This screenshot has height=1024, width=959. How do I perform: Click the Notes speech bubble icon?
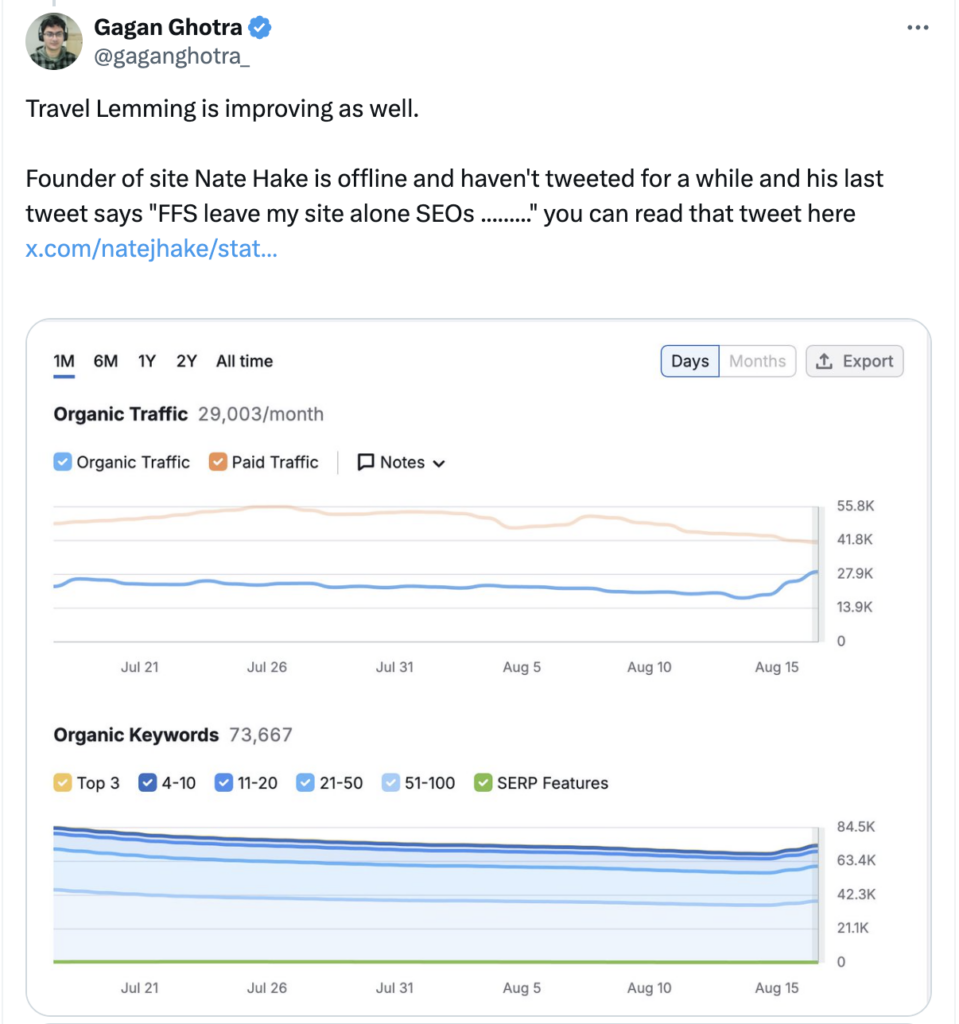[366, 462]
